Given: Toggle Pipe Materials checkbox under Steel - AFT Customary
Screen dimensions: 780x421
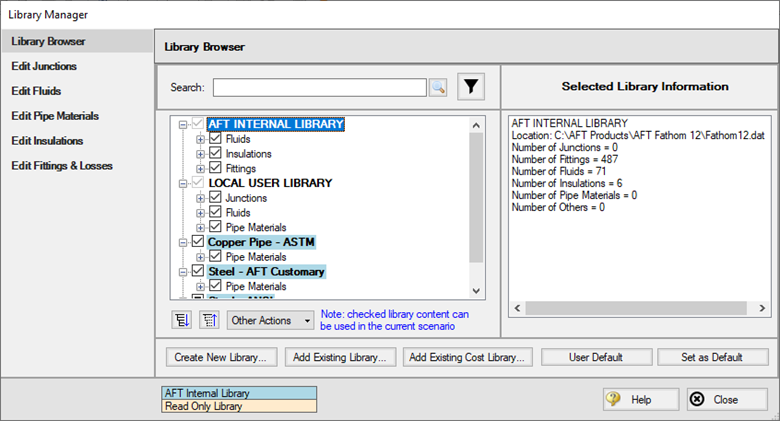Looking at the screenshot, I should pyautogui.click(x=215, y=286).
